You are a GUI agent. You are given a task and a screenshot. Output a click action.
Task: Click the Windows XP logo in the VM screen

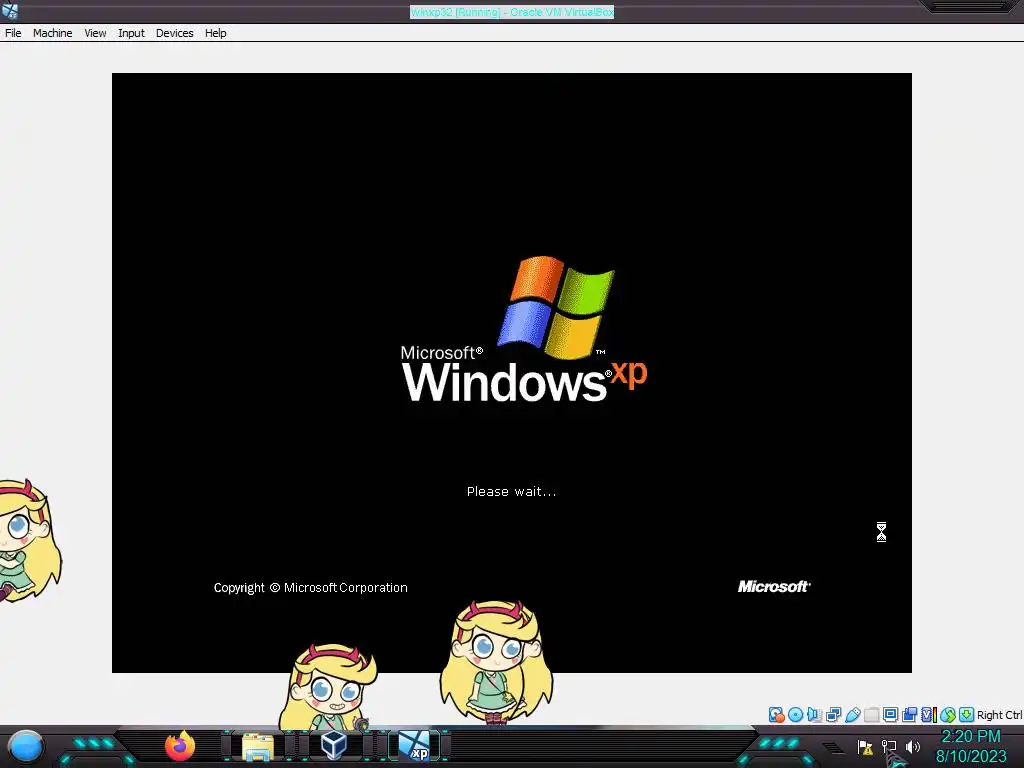point(524,329)
